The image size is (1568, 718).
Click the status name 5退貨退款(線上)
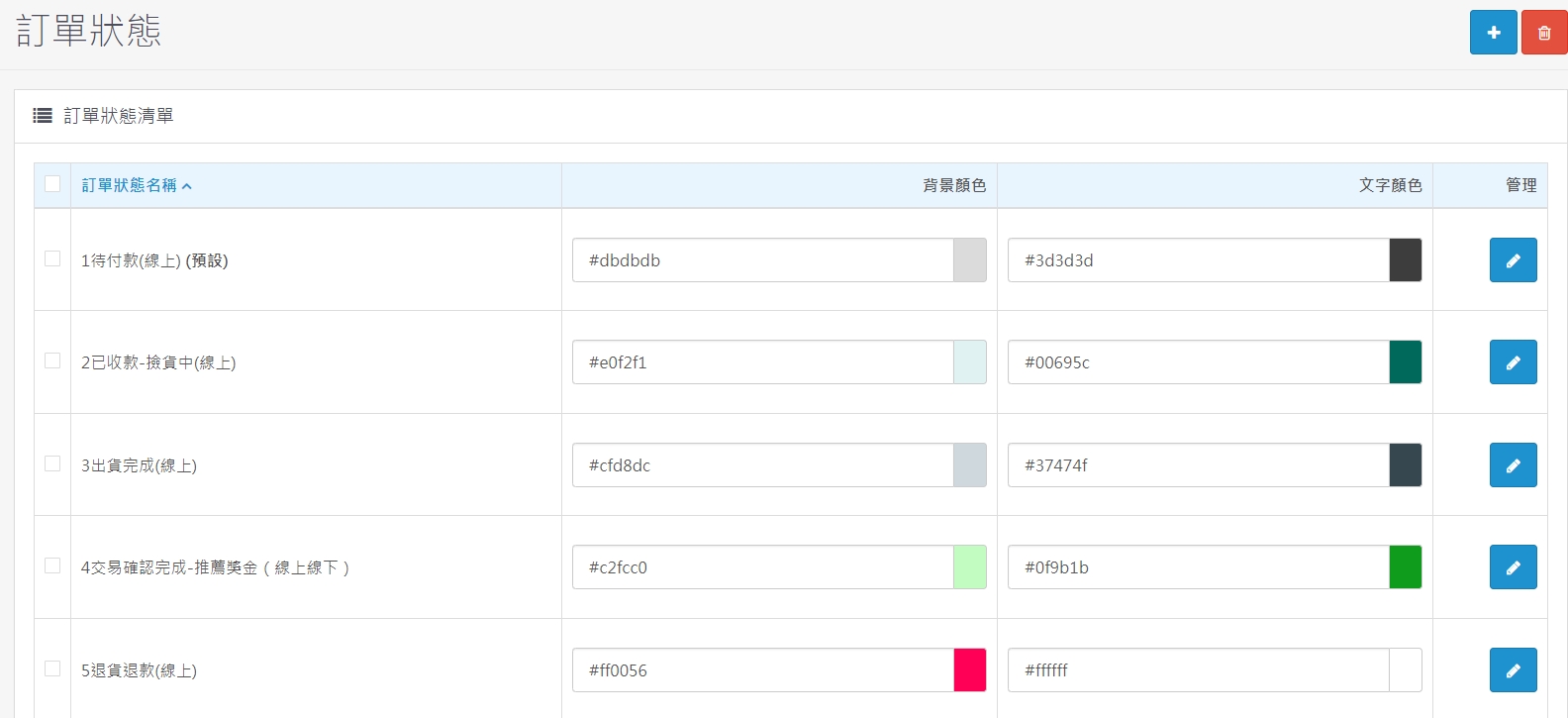pyautogui.click(x=139, y=670)
